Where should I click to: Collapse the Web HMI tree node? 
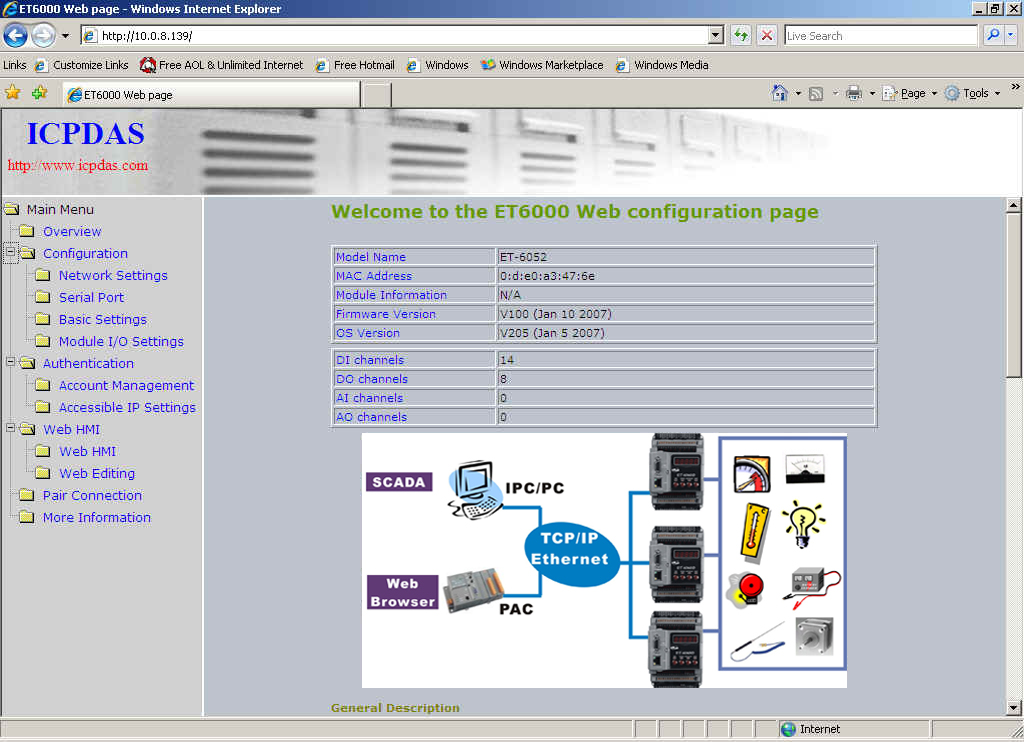point(10,427)
